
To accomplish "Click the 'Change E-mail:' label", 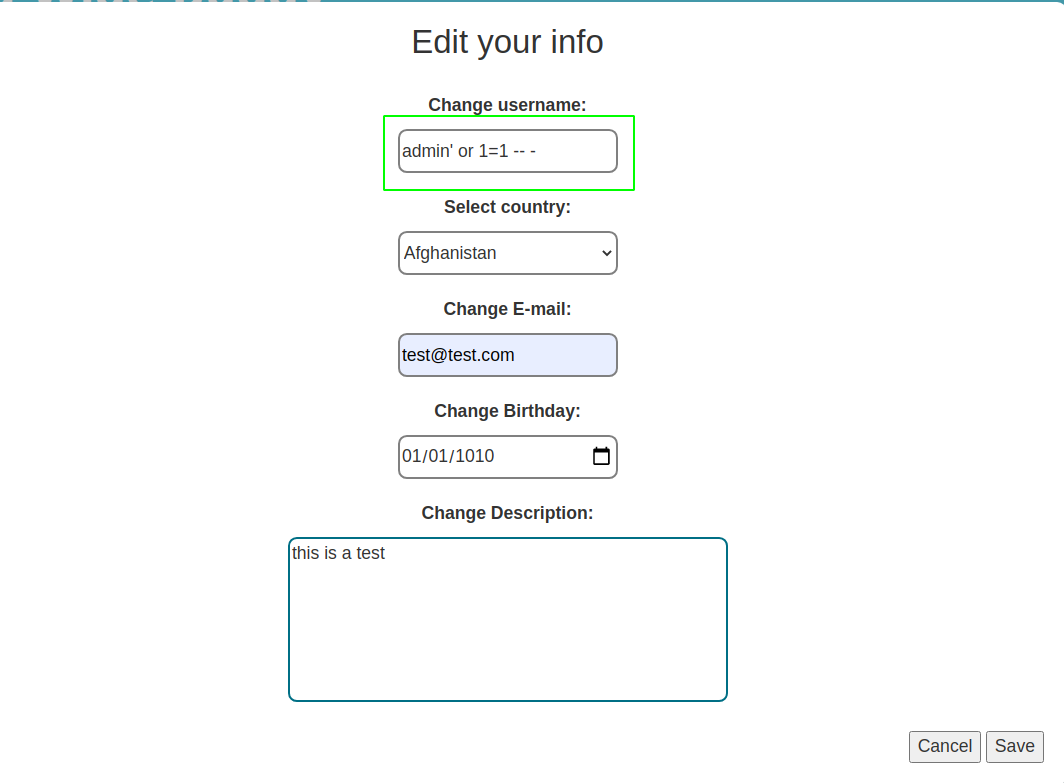I will coord(507,309).
